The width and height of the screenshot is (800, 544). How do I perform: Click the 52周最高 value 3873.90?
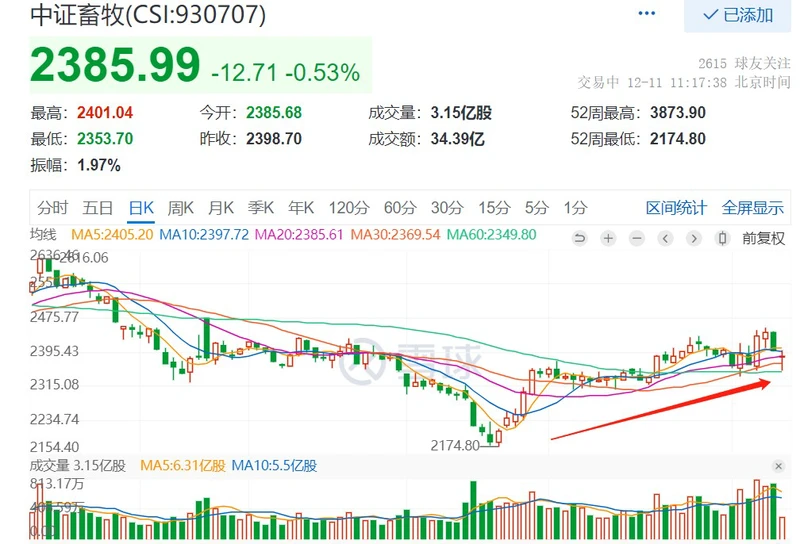(678, 113)
